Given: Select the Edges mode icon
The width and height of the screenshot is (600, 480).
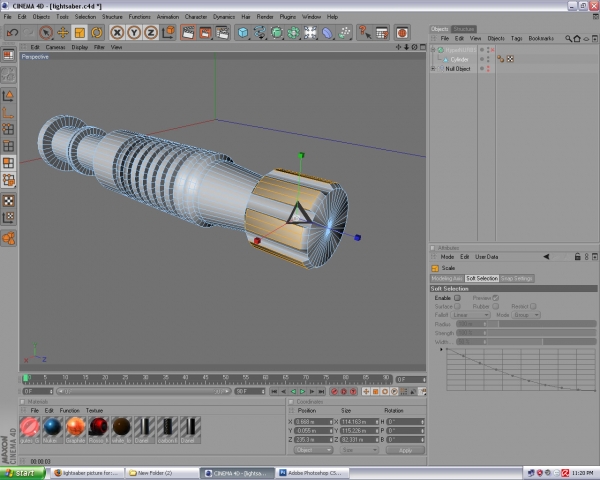Looking at the screenshot, I should pos(8,146).
